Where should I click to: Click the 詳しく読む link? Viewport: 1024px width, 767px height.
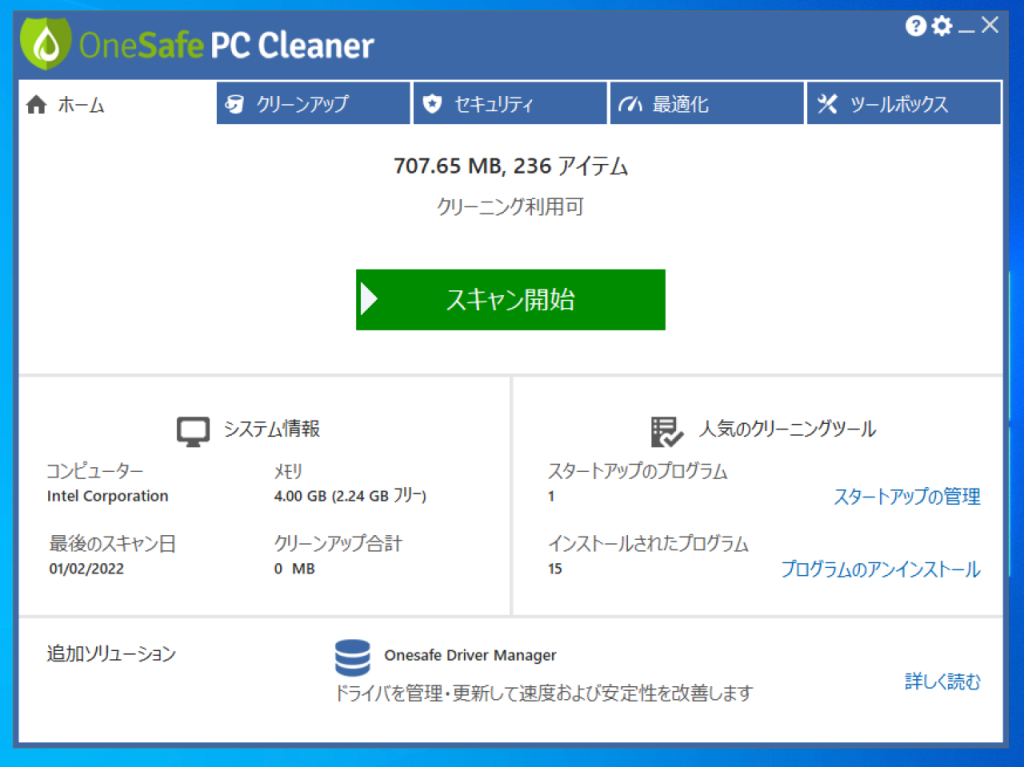[942, 681]
